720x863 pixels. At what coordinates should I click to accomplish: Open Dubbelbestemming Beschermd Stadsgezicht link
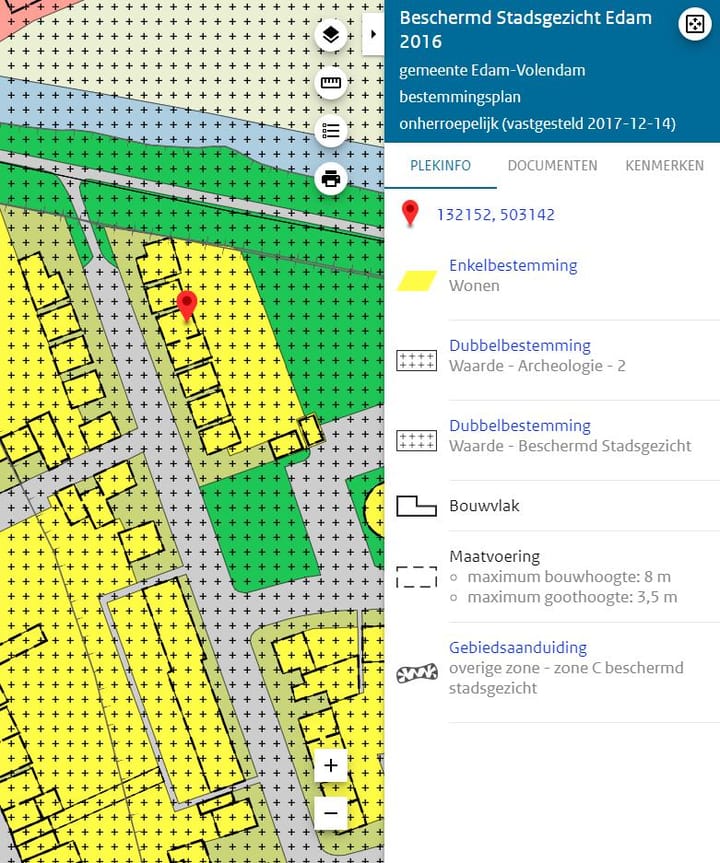(519, 426)
